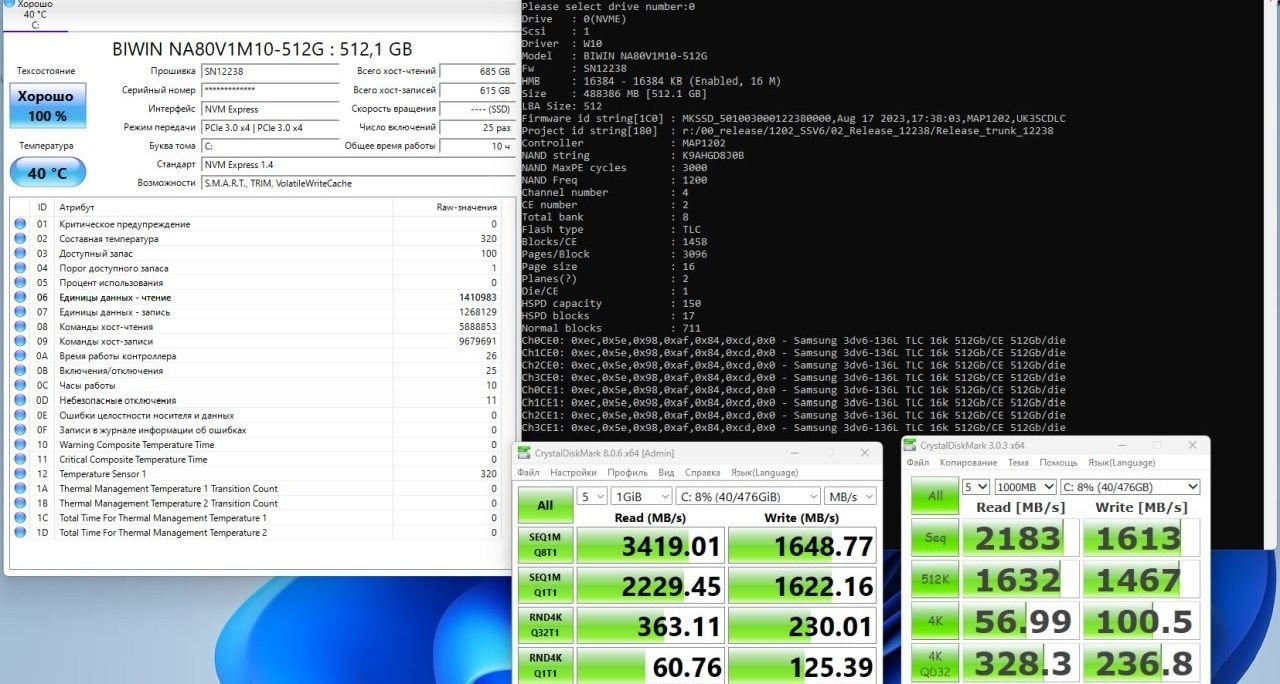Viewport: 1280px width, 684px height.
Task: Click status circle for Команды хост-чтения row
Action: coord(20,327)
